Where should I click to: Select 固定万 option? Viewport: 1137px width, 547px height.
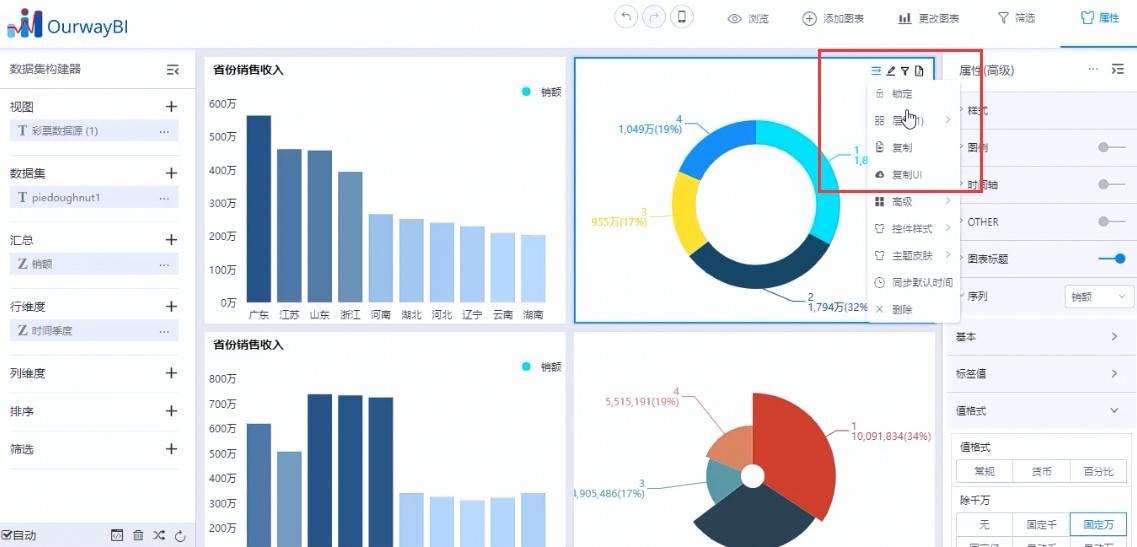[1098, 524]
